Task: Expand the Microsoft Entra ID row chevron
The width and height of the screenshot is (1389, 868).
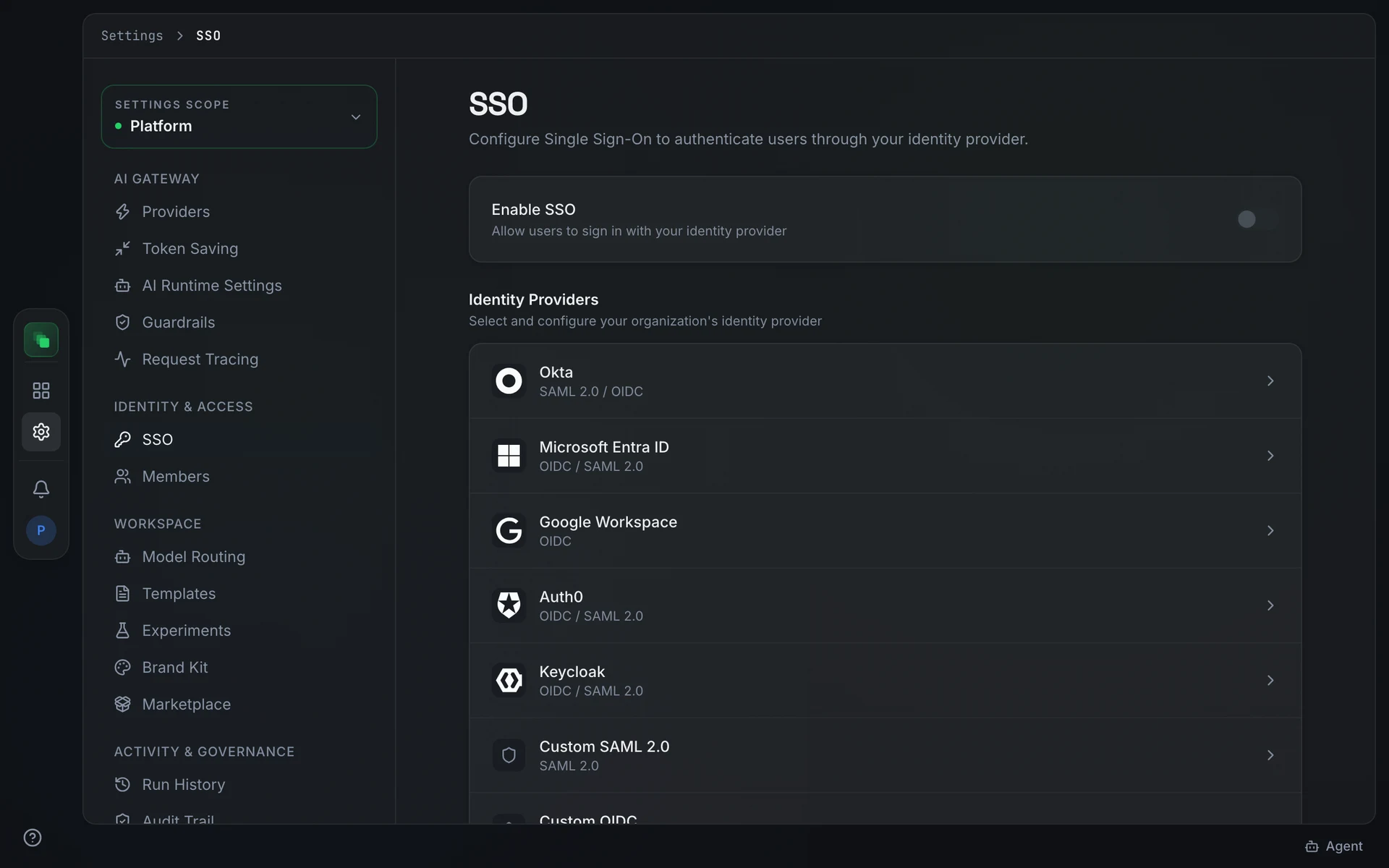Action: [1270, 456]
